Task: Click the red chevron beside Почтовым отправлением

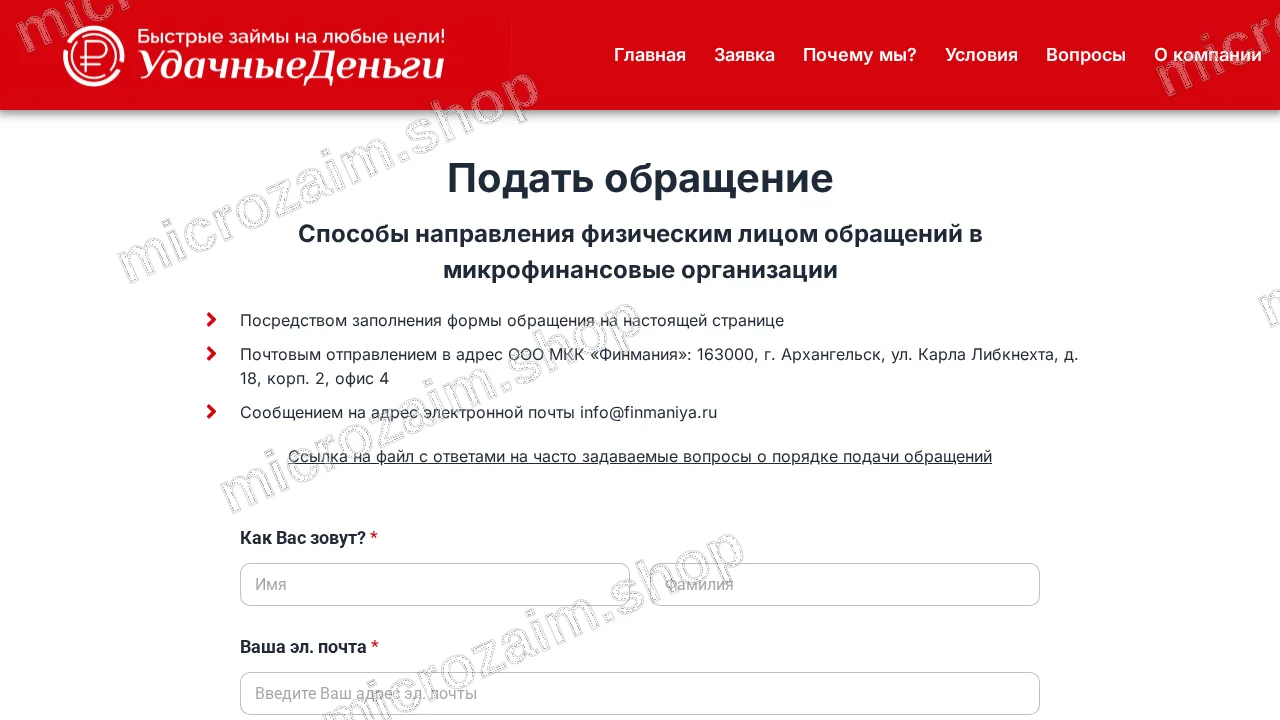Action: point(211,354)
